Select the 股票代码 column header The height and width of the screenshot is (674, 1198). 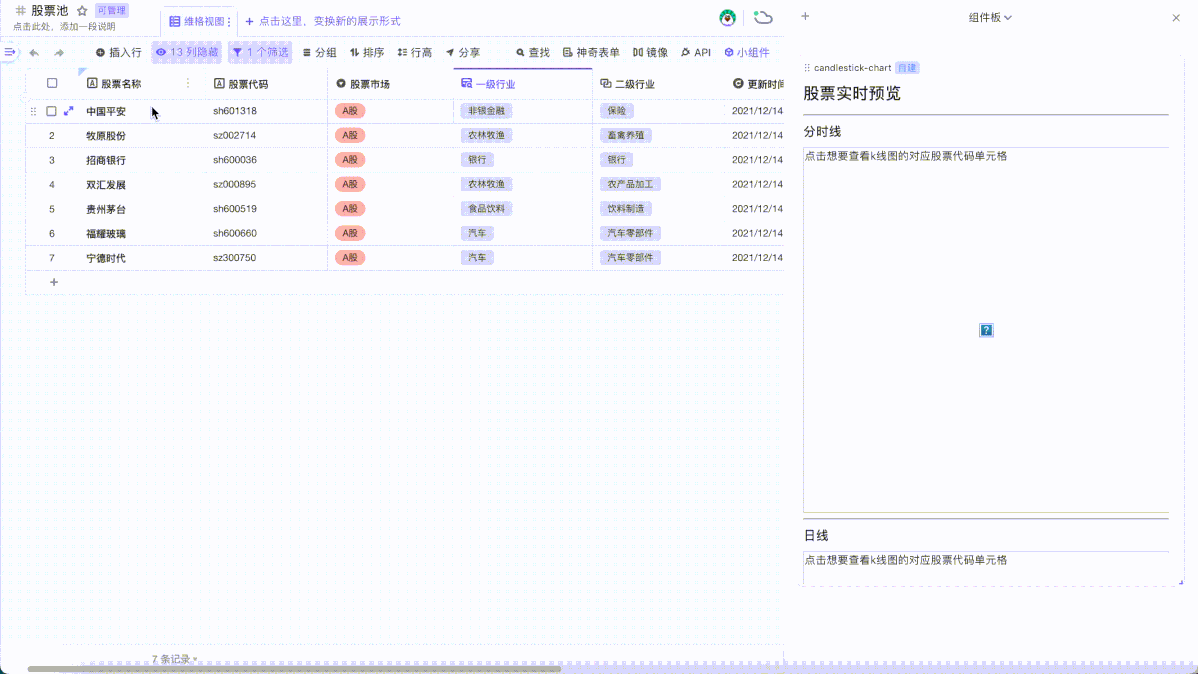264,83
